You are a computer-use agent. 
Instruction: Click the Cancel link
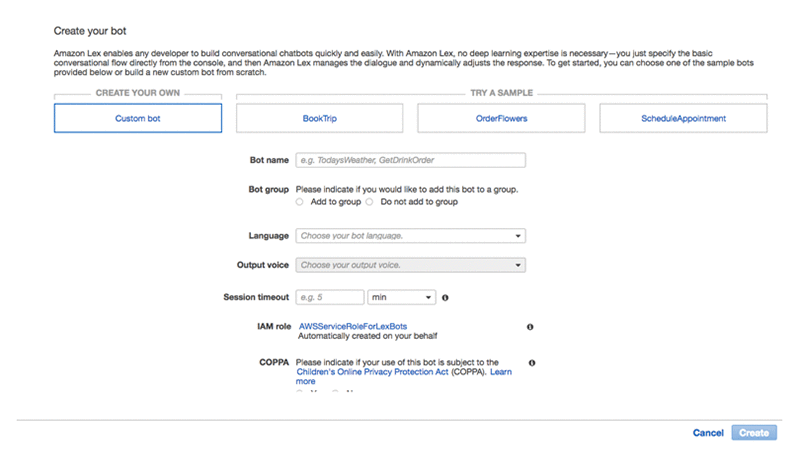point(708,433)
